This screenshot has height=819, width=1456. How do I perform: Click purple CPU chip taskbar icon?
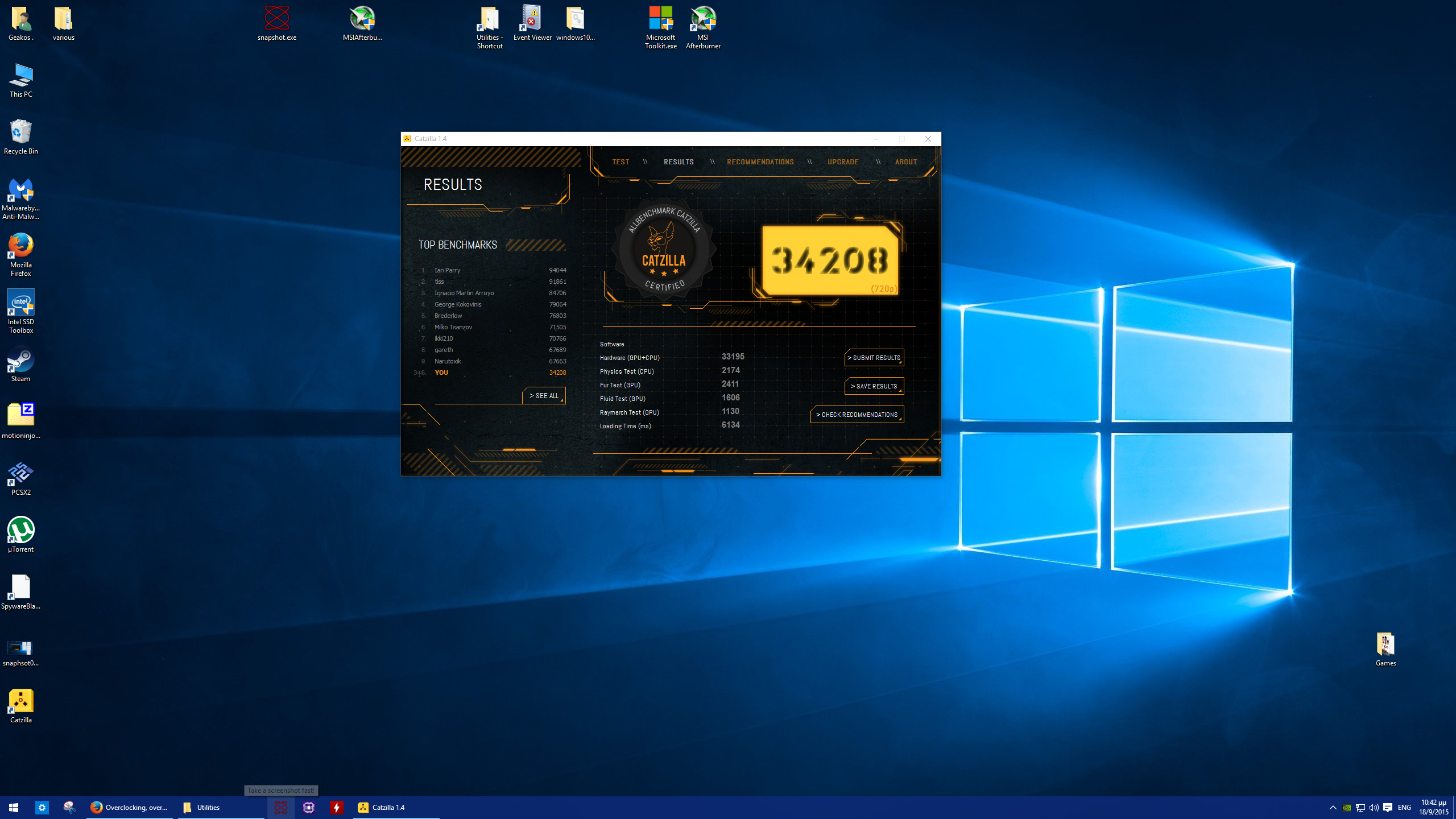point(309,808)
